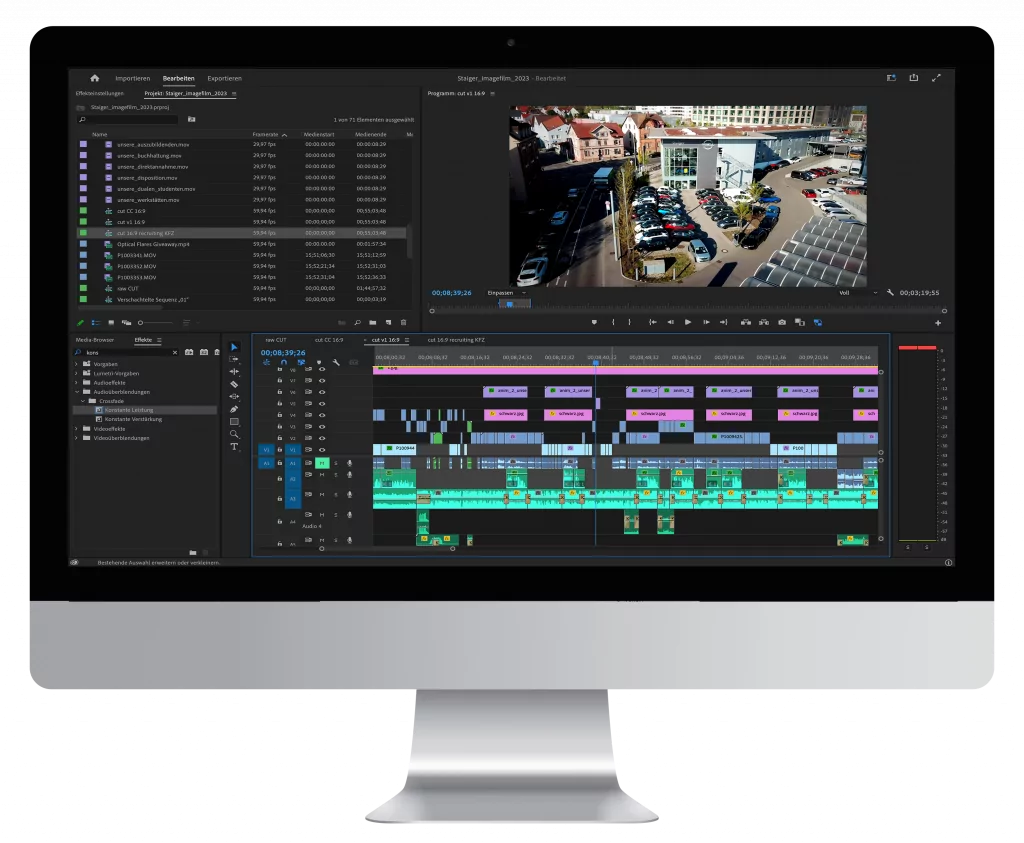This screenshot has height=843, width=1024.
Task: Switch to the Importieren tab
Action: [x=133, y=78]
